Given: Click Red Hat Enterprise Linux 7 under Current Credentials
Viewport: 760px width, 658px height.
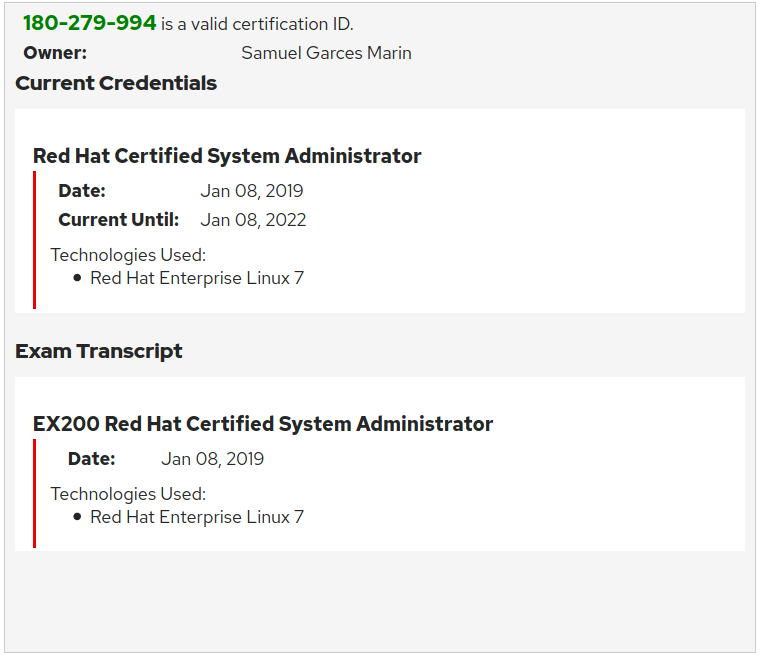Looking at the screenshot, I should 197,278.
